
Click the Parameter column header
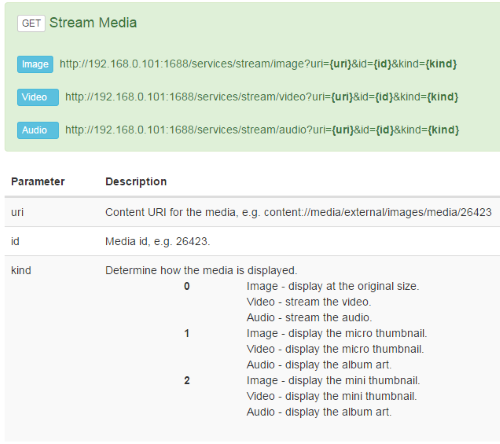tap(38, 181)
